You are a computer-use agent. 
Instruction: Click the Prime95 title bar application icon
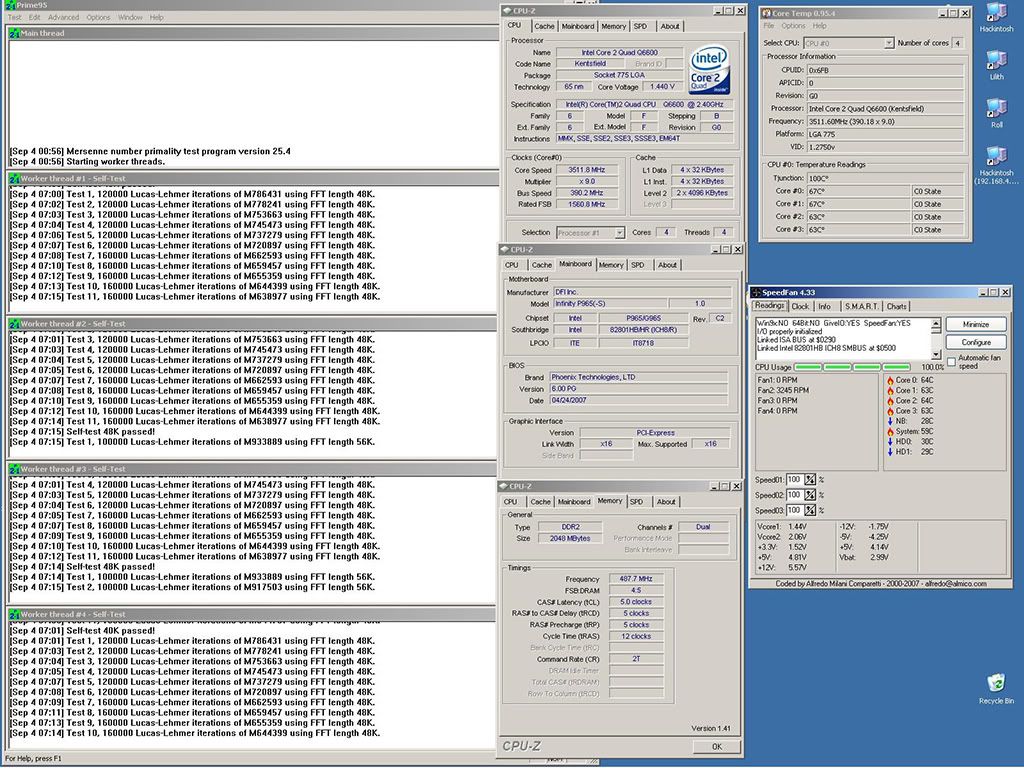coord(10,5)
